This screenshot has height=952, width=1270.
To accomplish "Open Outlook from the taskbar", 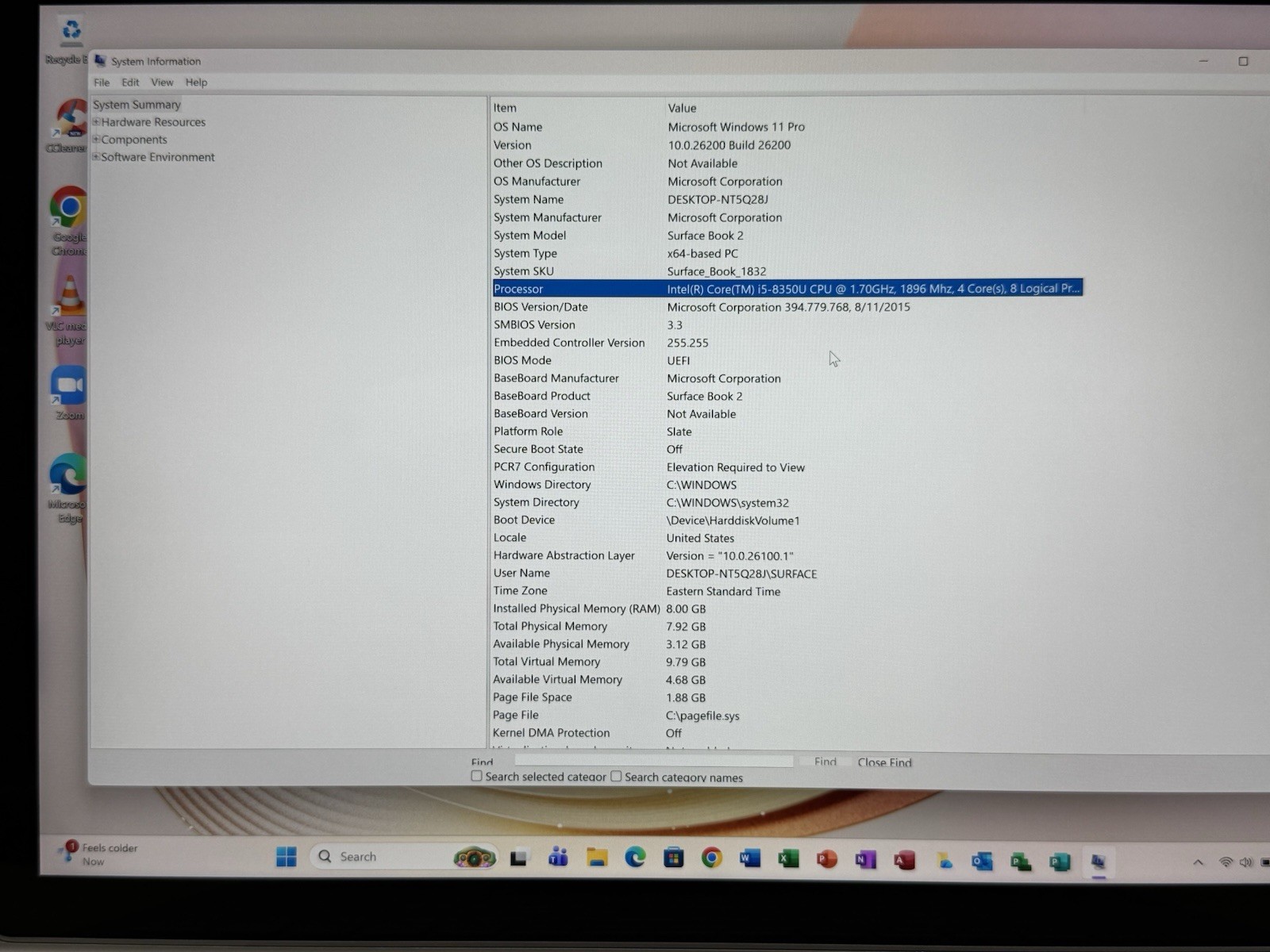I will [x=982, y=862].
